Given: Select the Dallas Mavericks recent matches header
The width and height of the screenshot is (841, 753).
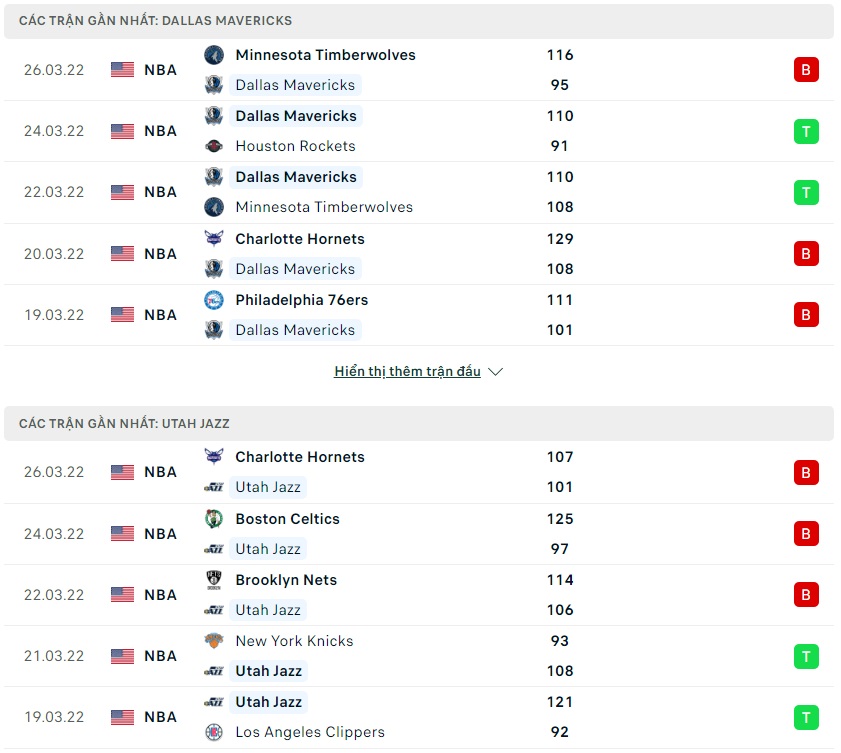Looking at the screenshot, I should point(156,21).
